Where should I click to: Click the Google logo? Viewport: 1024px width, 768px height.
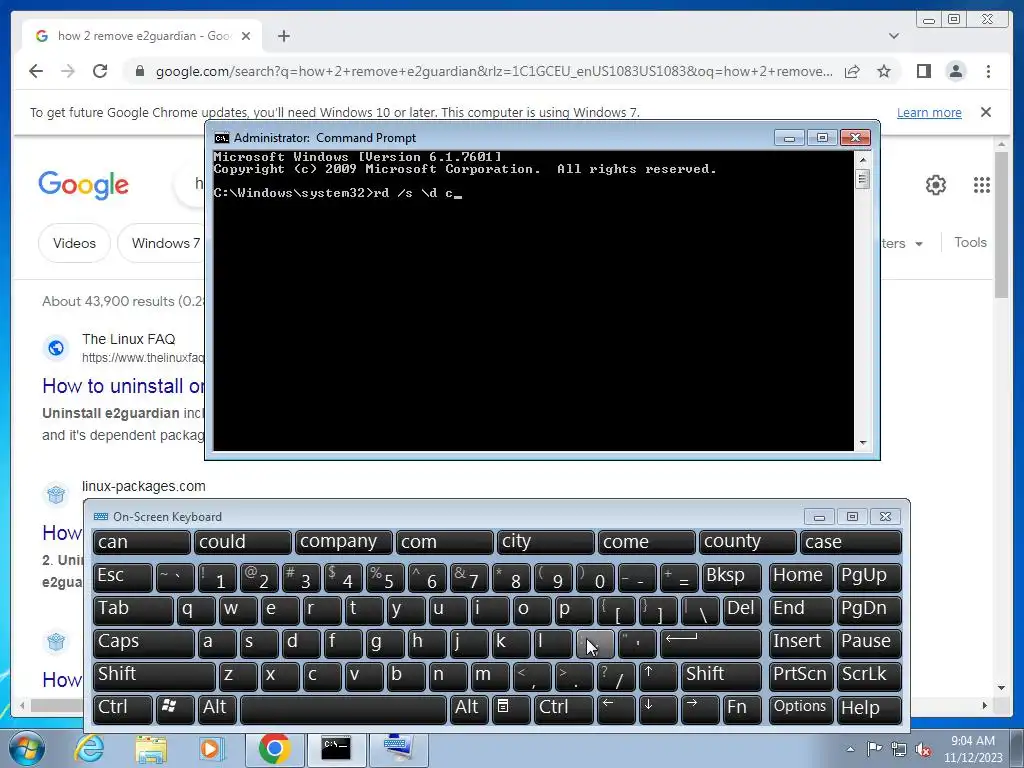pyautogui.click(x=83, y=185)
